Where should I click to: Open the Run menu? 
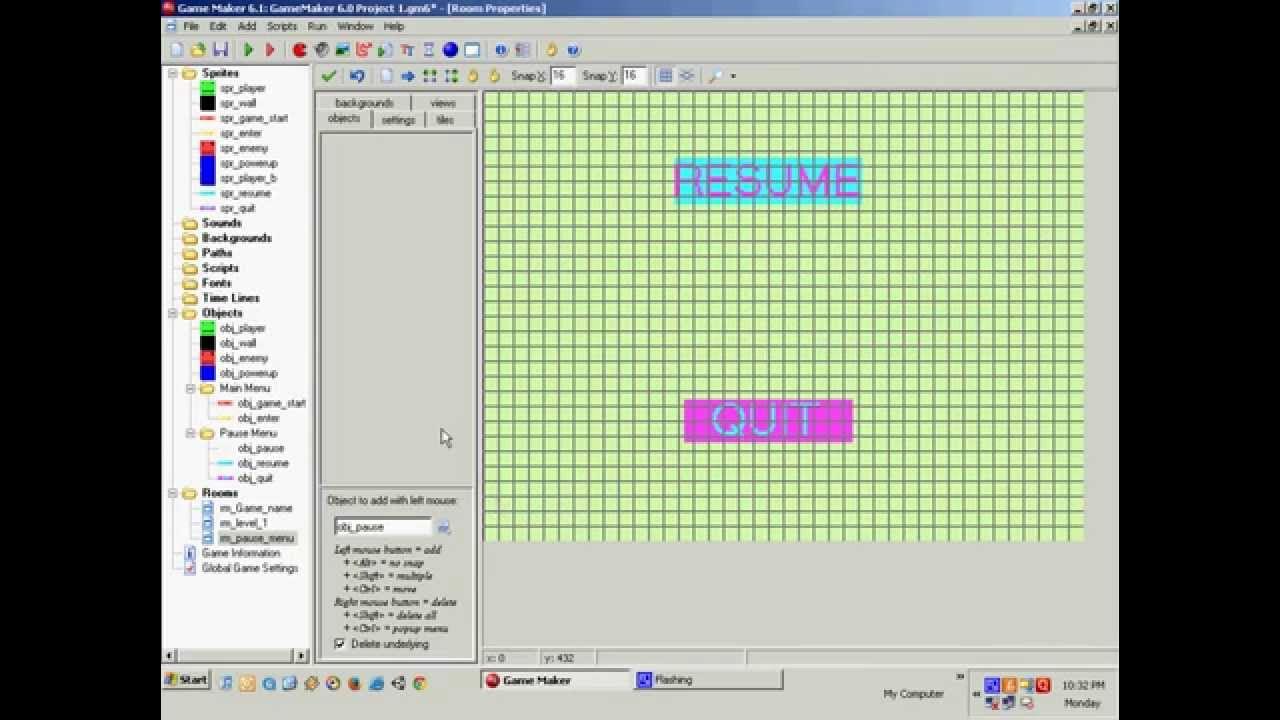pos(317,26)
